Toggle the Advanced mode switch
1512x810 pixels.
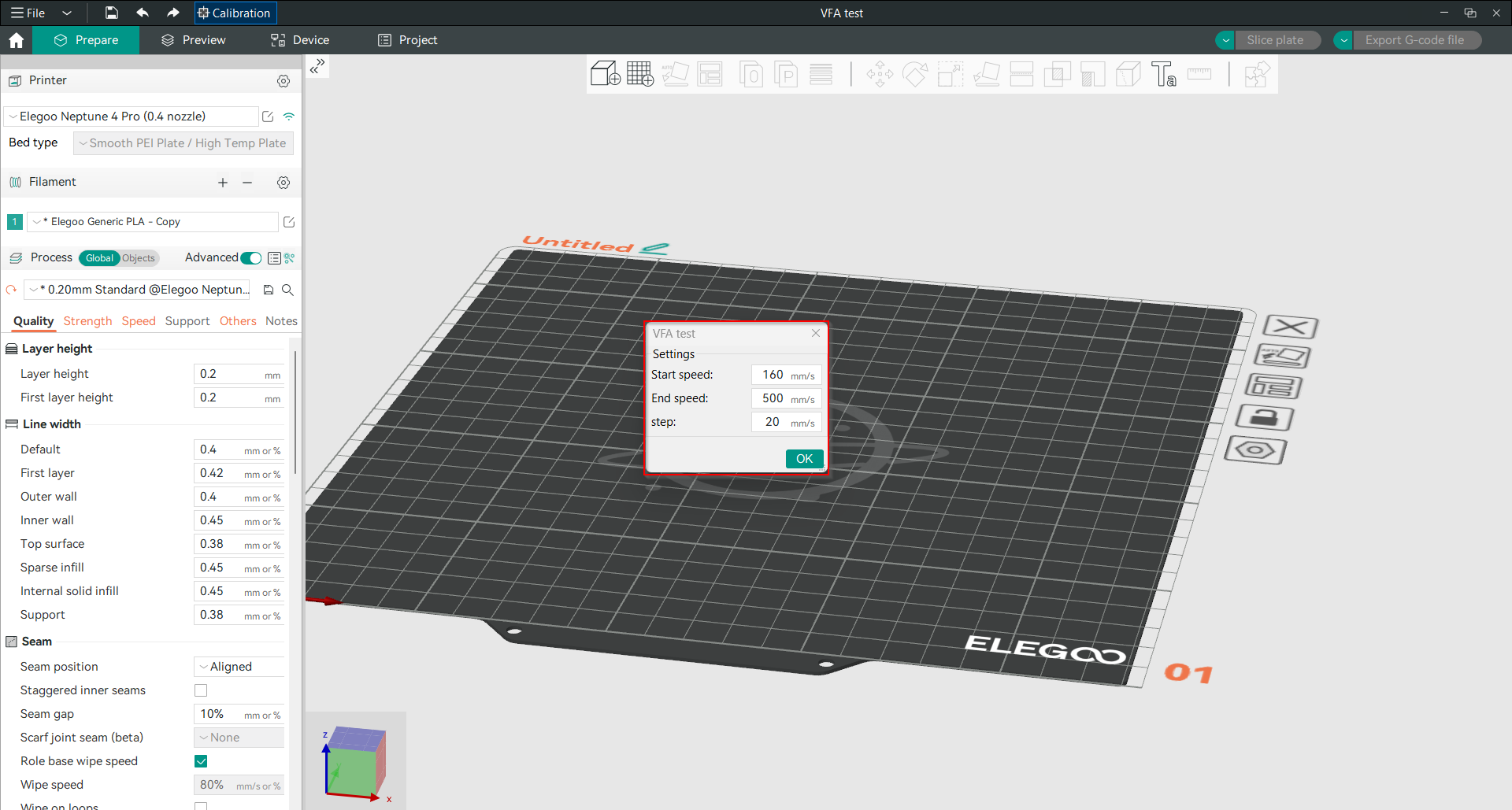click(251, 258)
